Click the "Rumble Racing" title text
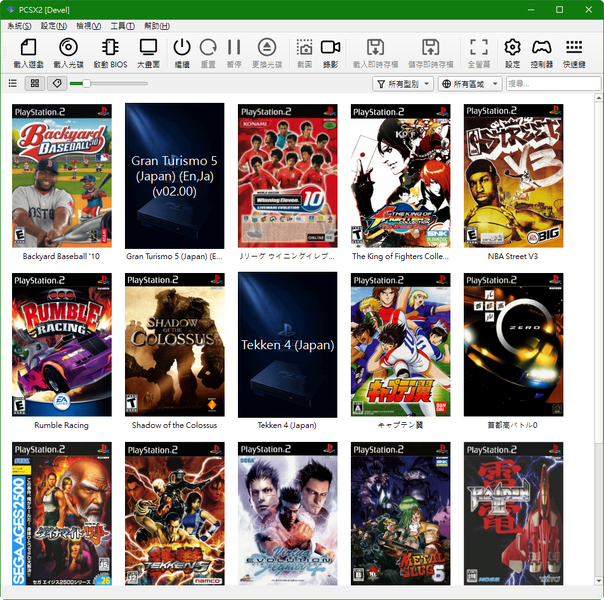 point(61,426)
